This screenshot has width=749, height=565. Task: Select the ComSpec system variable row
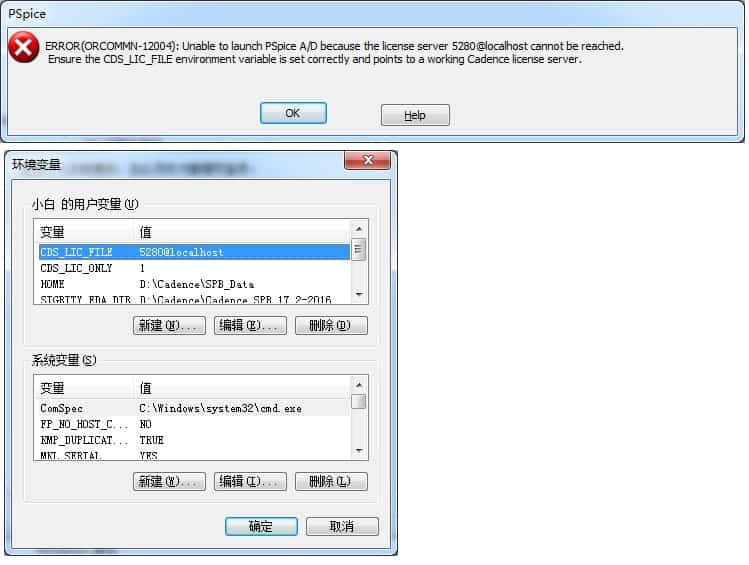click(194, 408)
